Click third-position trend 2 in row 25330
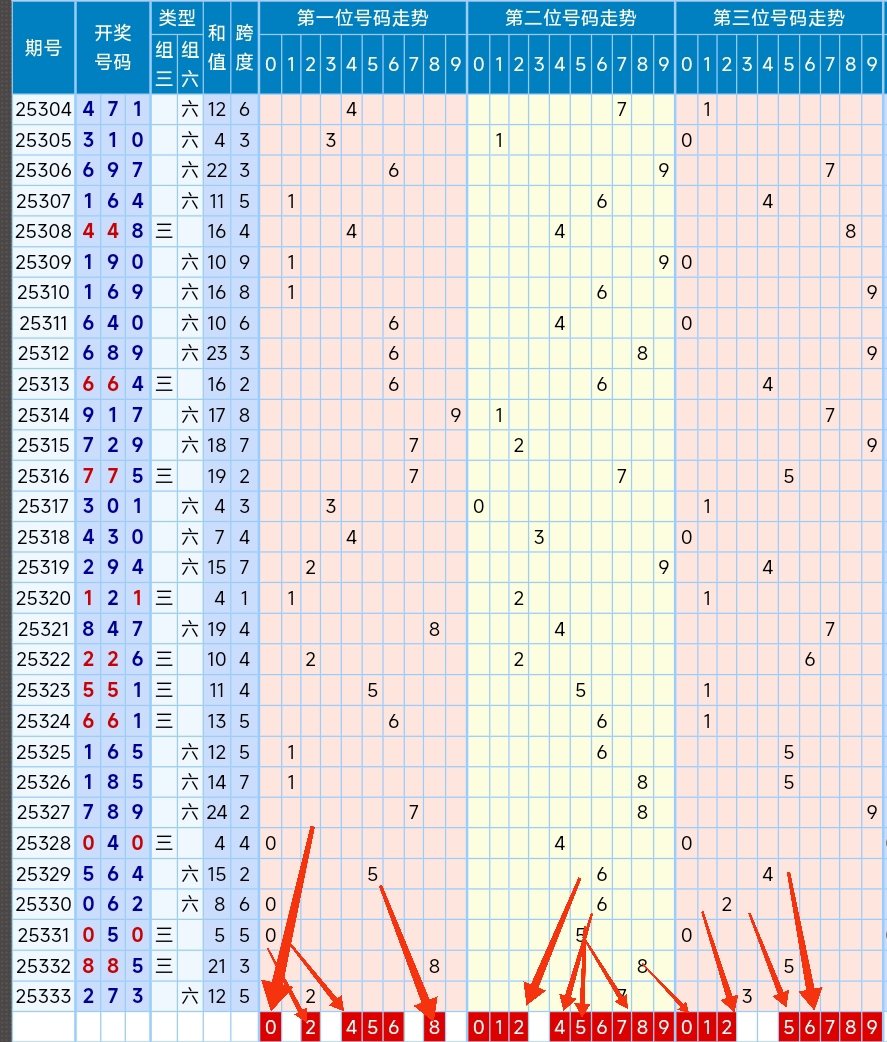The height and width of the screenshot is (1042, 887). point(727,904)
